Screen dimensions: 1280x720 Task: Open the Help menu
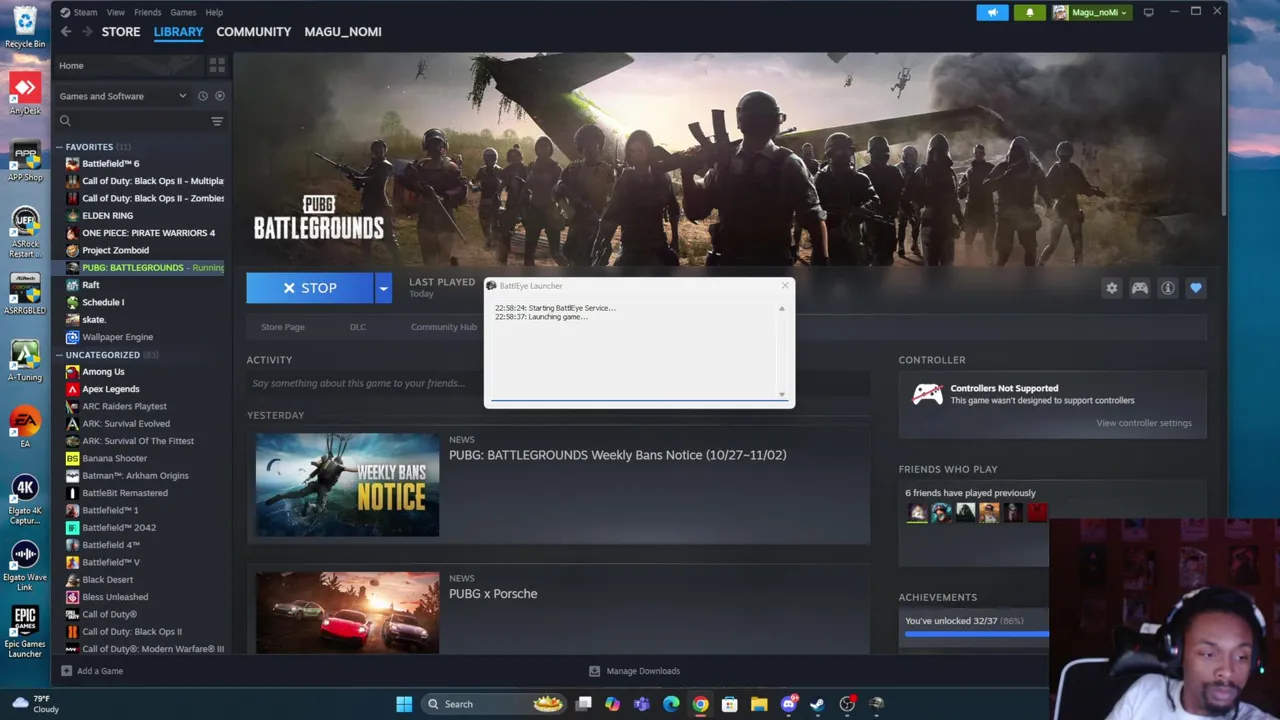click(x=214, y=12)
